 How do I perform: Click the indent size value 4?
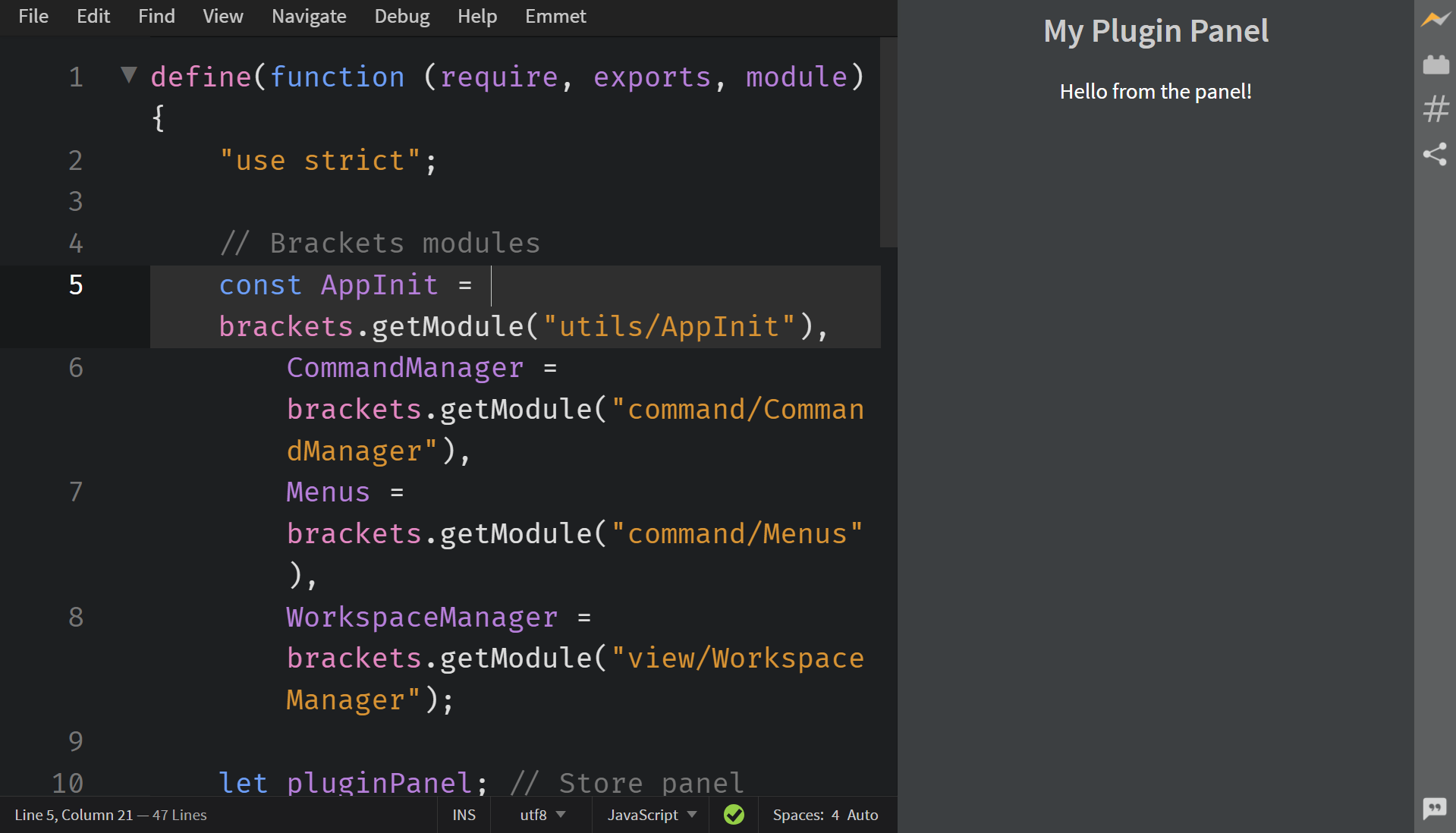835,815
